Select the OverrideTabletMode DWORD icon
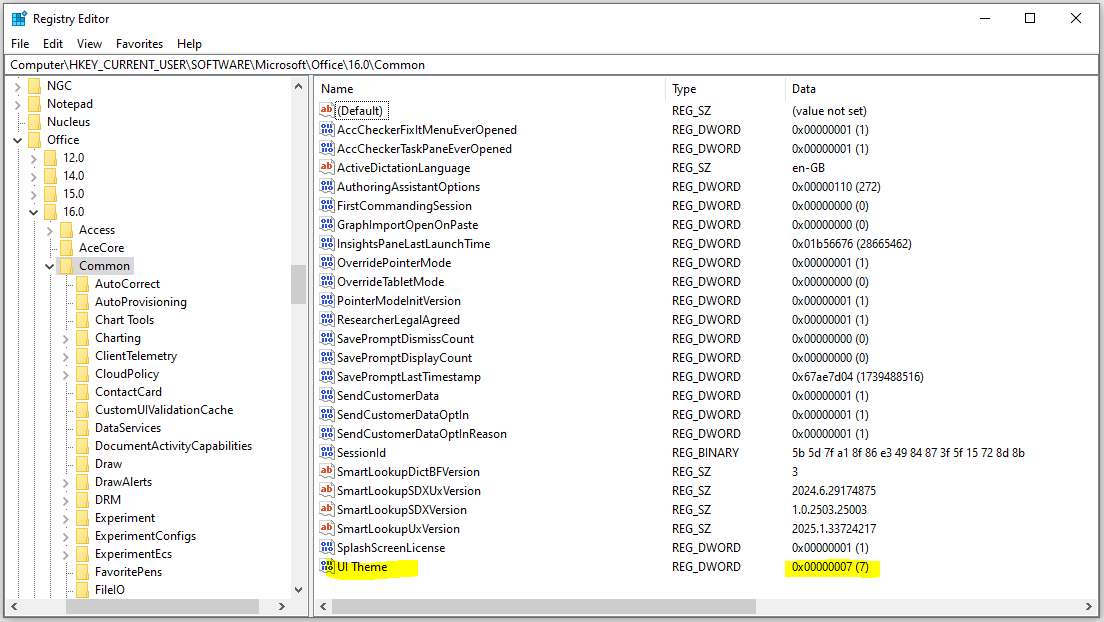This screenshot has width=1104, height=622. coord(327,281)
